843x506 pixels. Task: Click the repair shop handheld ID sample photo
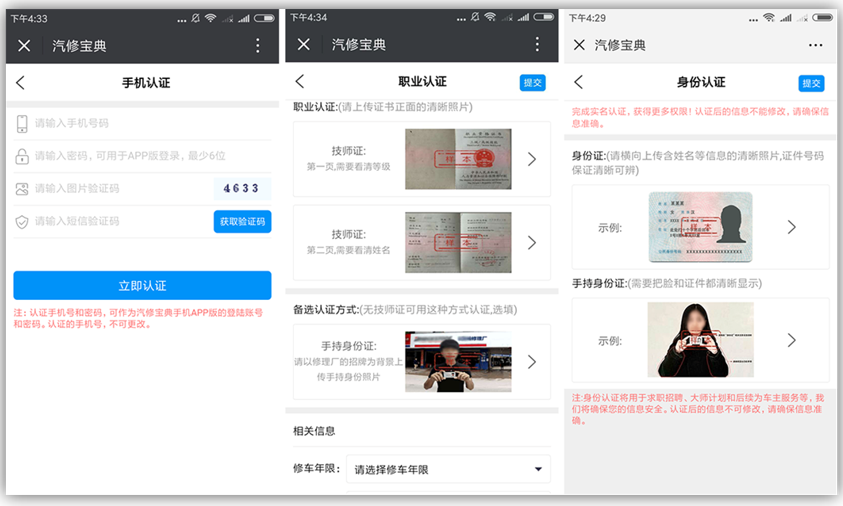pos(458,362)
